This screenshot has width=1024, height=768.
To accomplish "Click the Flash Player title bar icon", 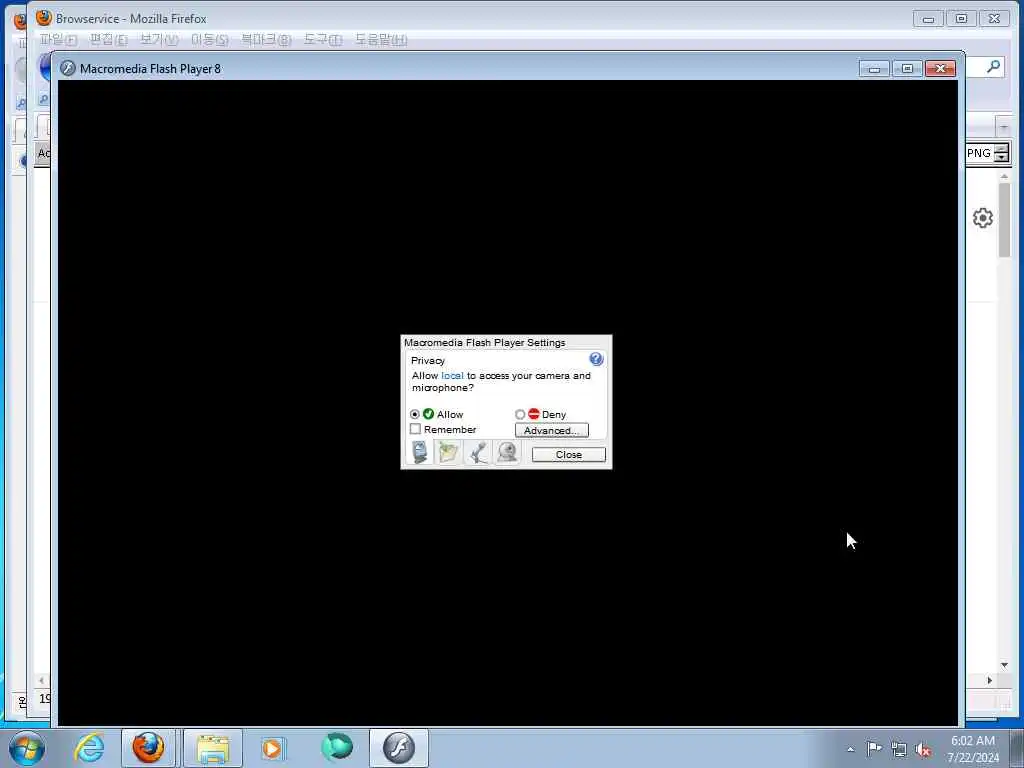I will tap(67, 68).
